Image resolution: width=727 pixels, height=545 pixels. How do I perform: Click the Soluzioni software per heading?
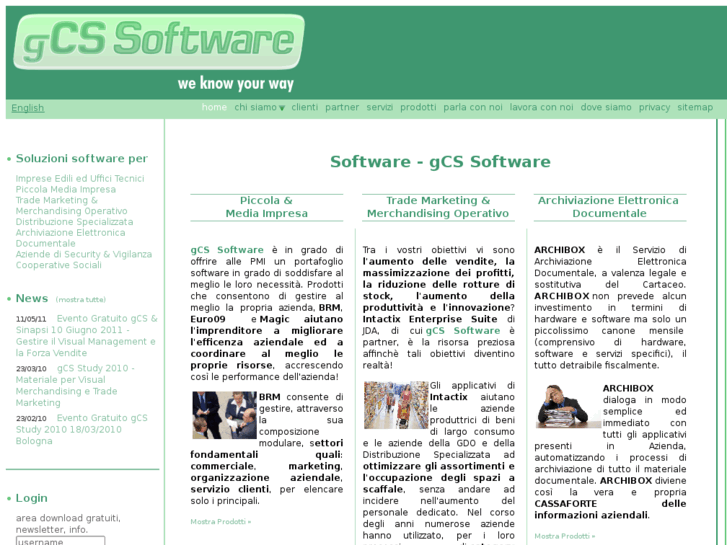point(82,159)
